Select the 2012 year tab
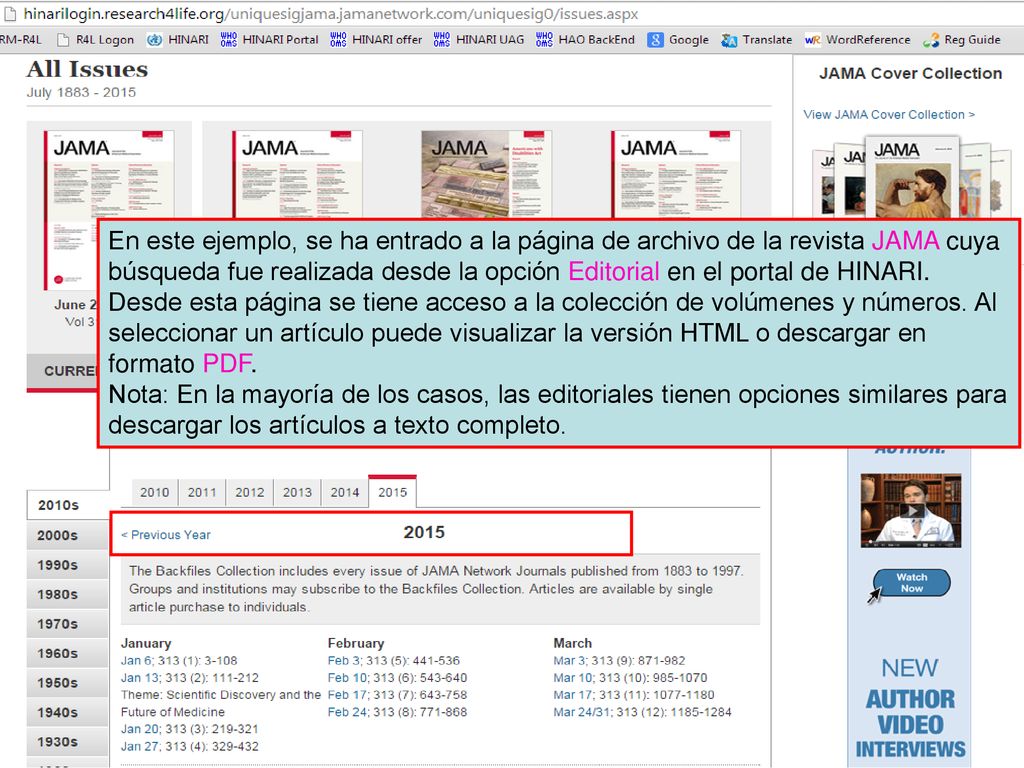This screenshot has height=768, width=1024. 250,492
